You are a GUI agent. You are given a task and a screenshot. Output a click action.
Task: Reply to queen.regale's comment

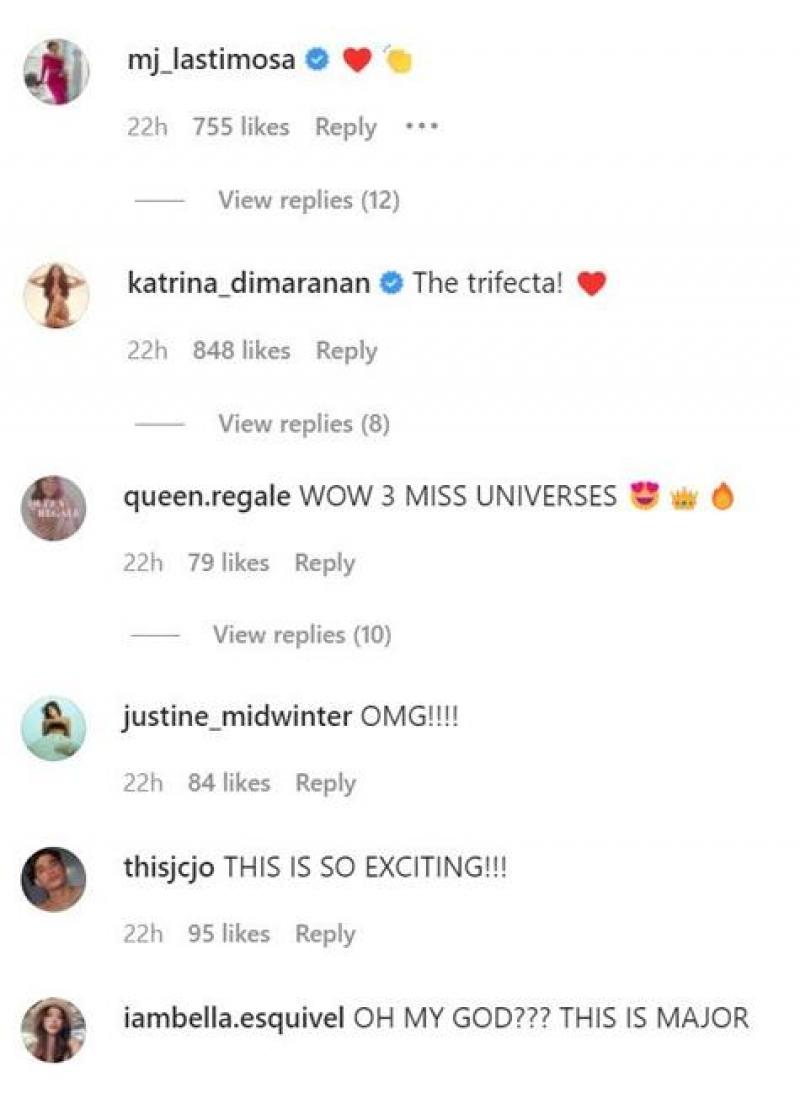point(325,563)
